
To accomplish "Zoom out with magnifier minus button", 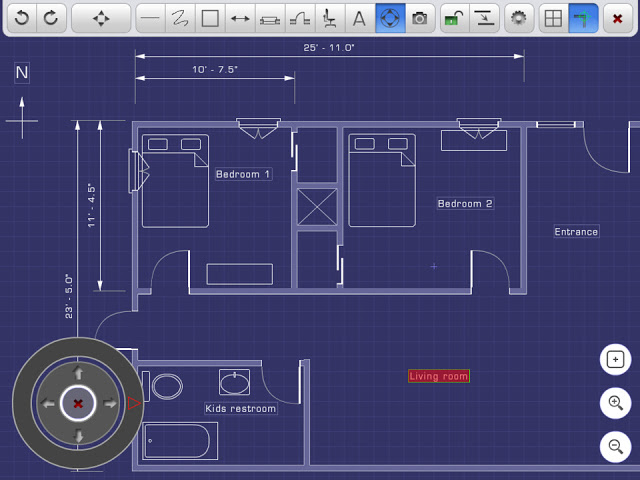I will coord(616,447).
